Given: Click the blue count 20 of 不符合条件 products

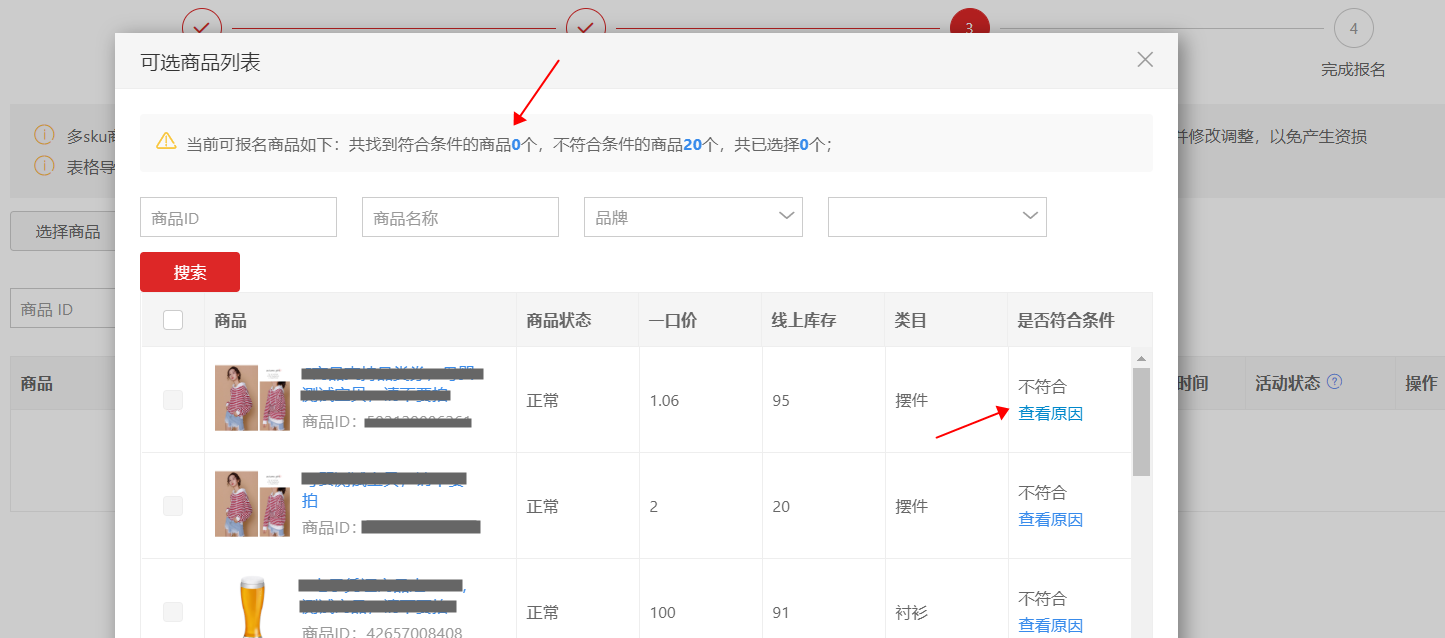Looking at the screenshot, I should (x=692, y=144).
